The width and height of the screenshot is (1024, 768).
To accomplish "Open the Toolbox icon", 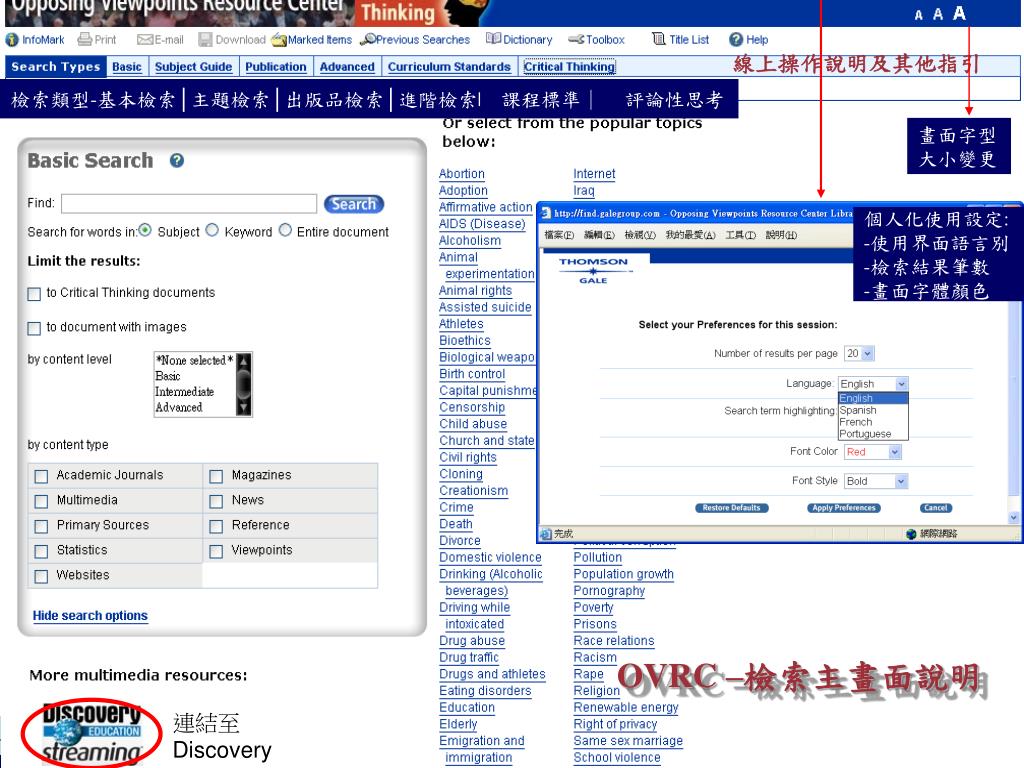I will 576,40.
